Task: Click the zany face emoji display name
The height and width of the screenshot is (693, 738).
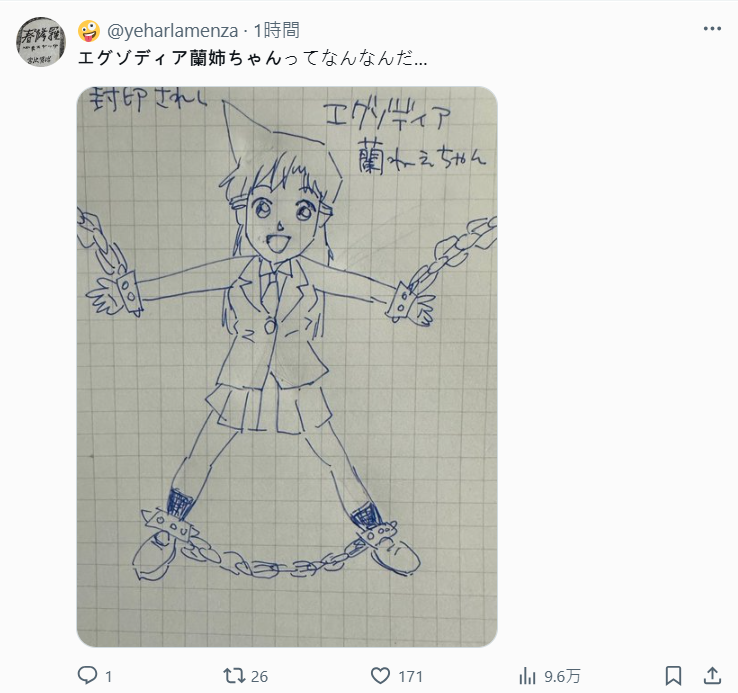Action: pyautogui.click(x=89, y=31)
